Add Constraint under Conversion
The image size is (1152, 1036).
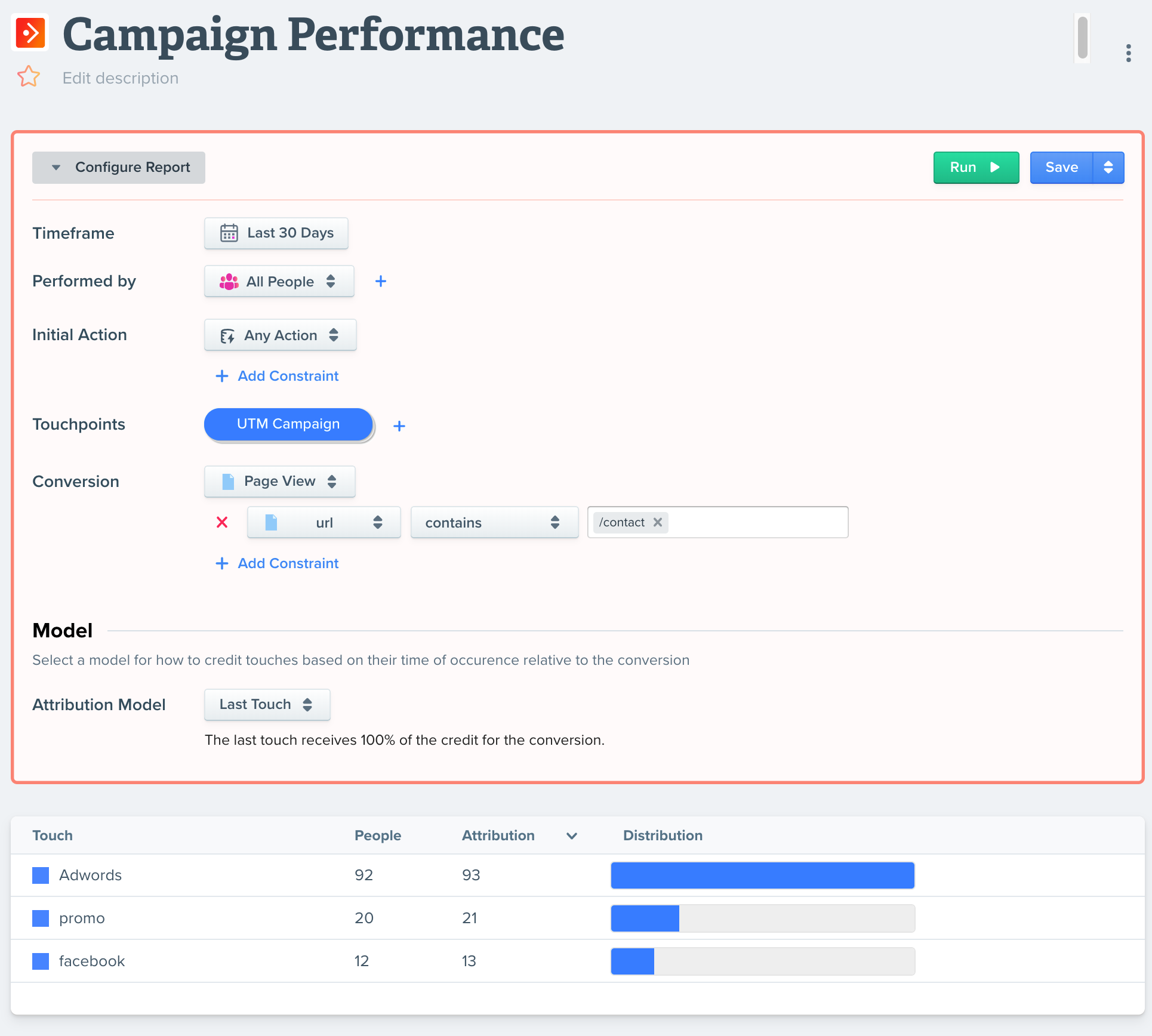coord(277,563)
